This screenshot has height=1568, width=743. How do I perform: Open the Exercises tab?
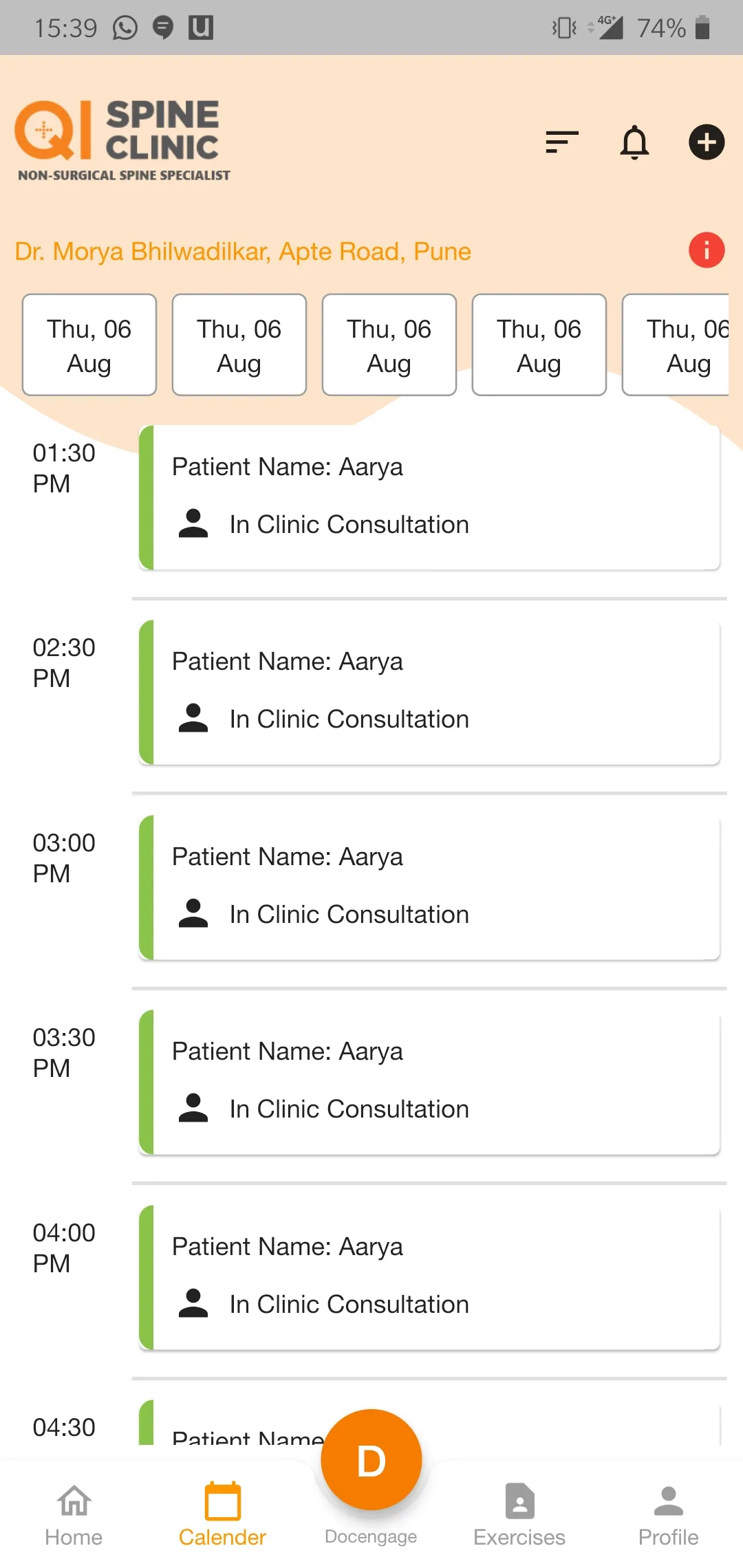coord(519,1514)
